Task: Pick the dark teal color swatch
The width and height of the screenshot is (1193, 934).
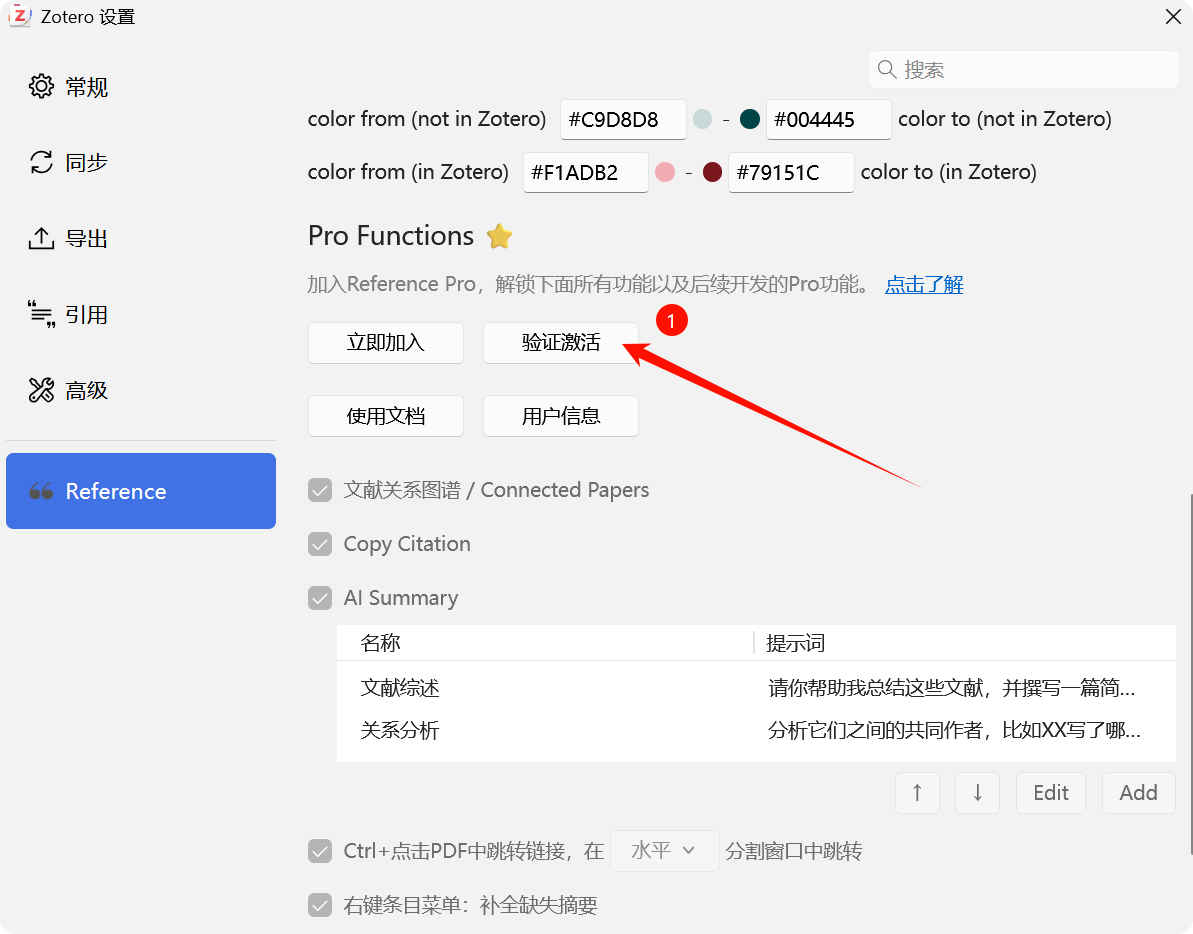Action: click(x=750, y=119)
